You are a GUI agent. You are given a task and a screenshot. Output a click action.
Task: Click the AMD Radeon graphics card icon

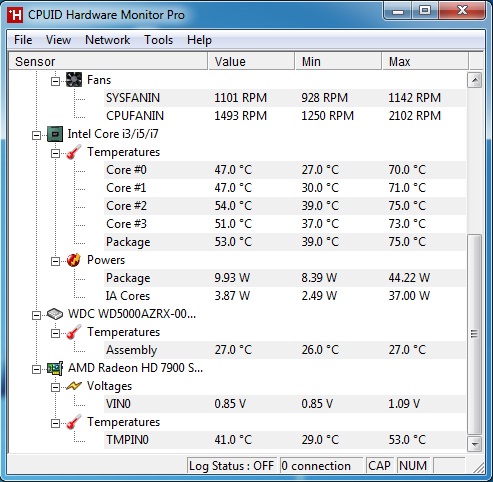pos(55,368)
